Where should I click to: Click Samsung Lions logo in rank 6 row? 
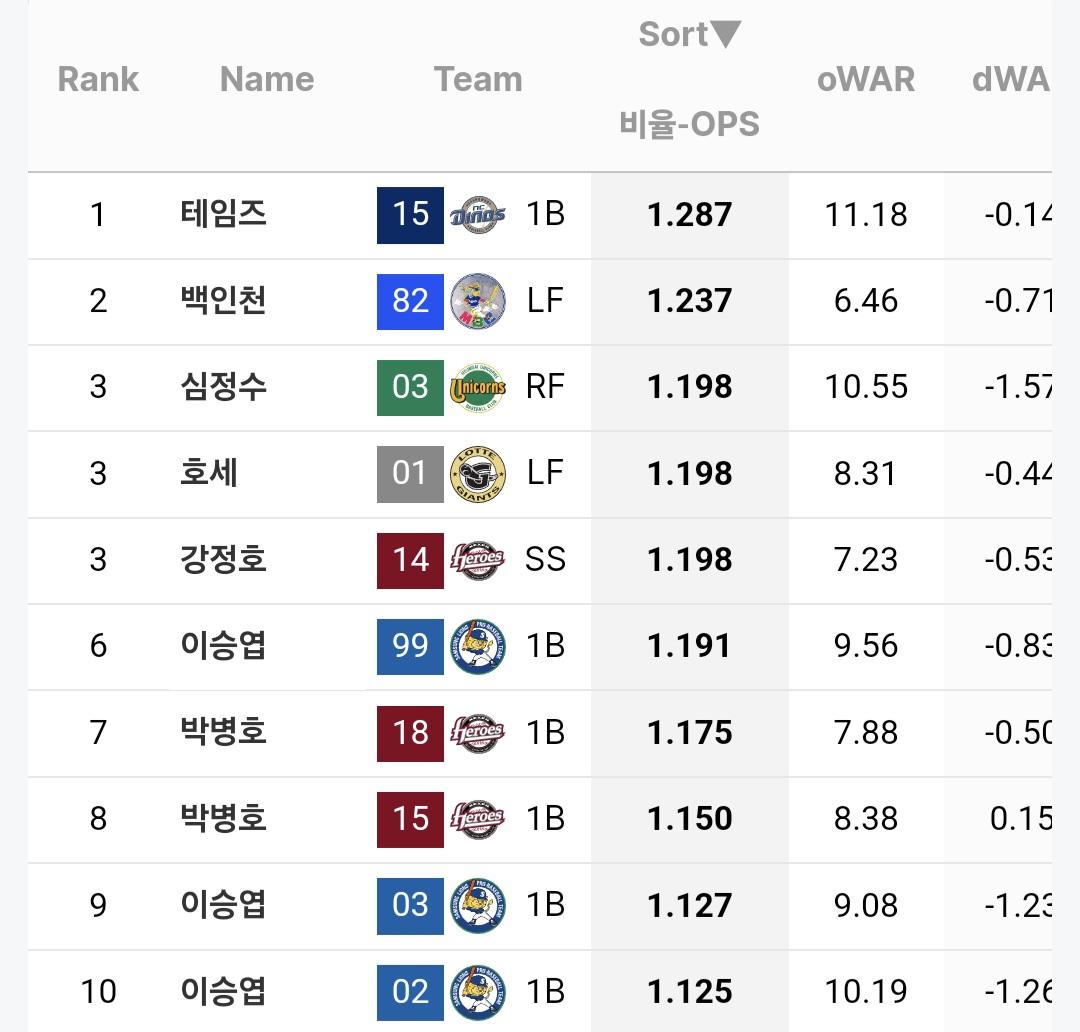pyautogui.click(x=477, y=646)
